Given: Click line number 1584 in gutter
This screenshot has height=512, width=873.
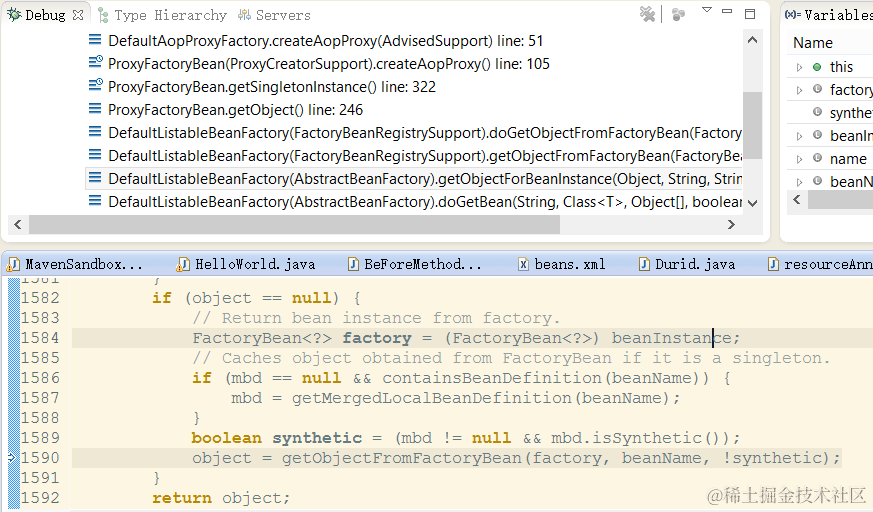Looking at the screenshot, I should (40, 338).
